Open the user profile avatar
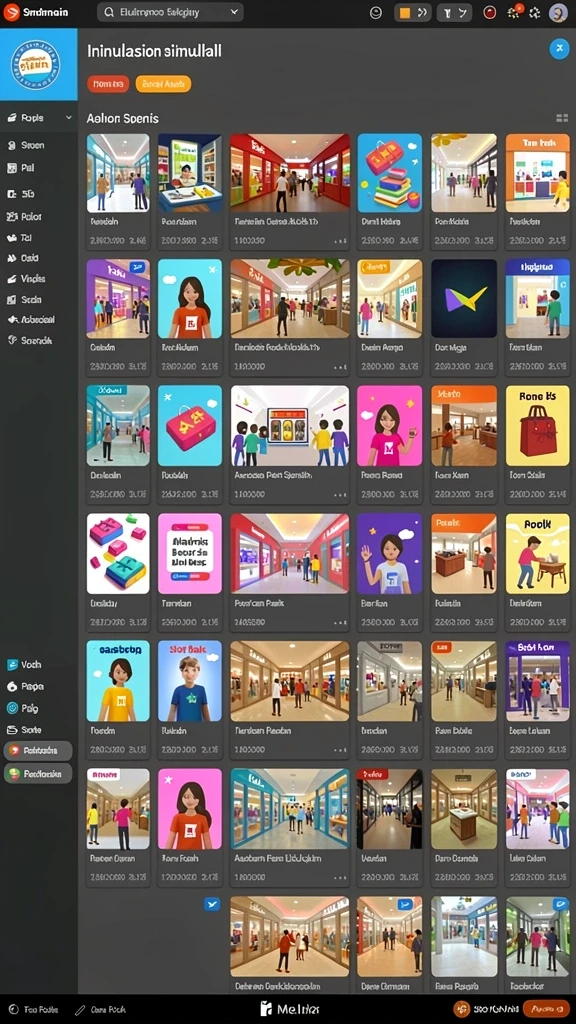The width and height of the screenshot is (576, 1024). pos(558,12)
